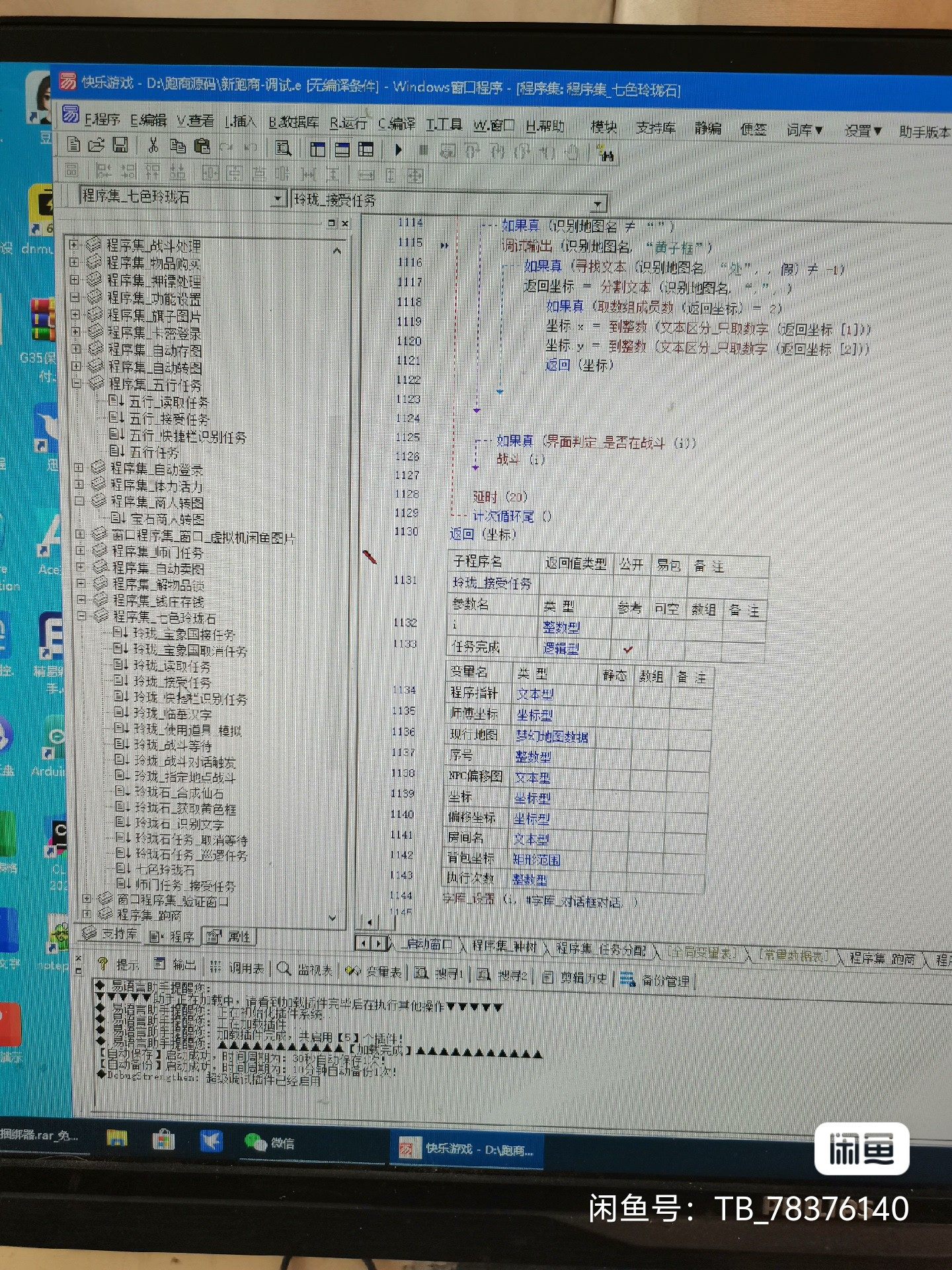Click the editor tab strip scroll-left arrow

click(x=363, y=942)
